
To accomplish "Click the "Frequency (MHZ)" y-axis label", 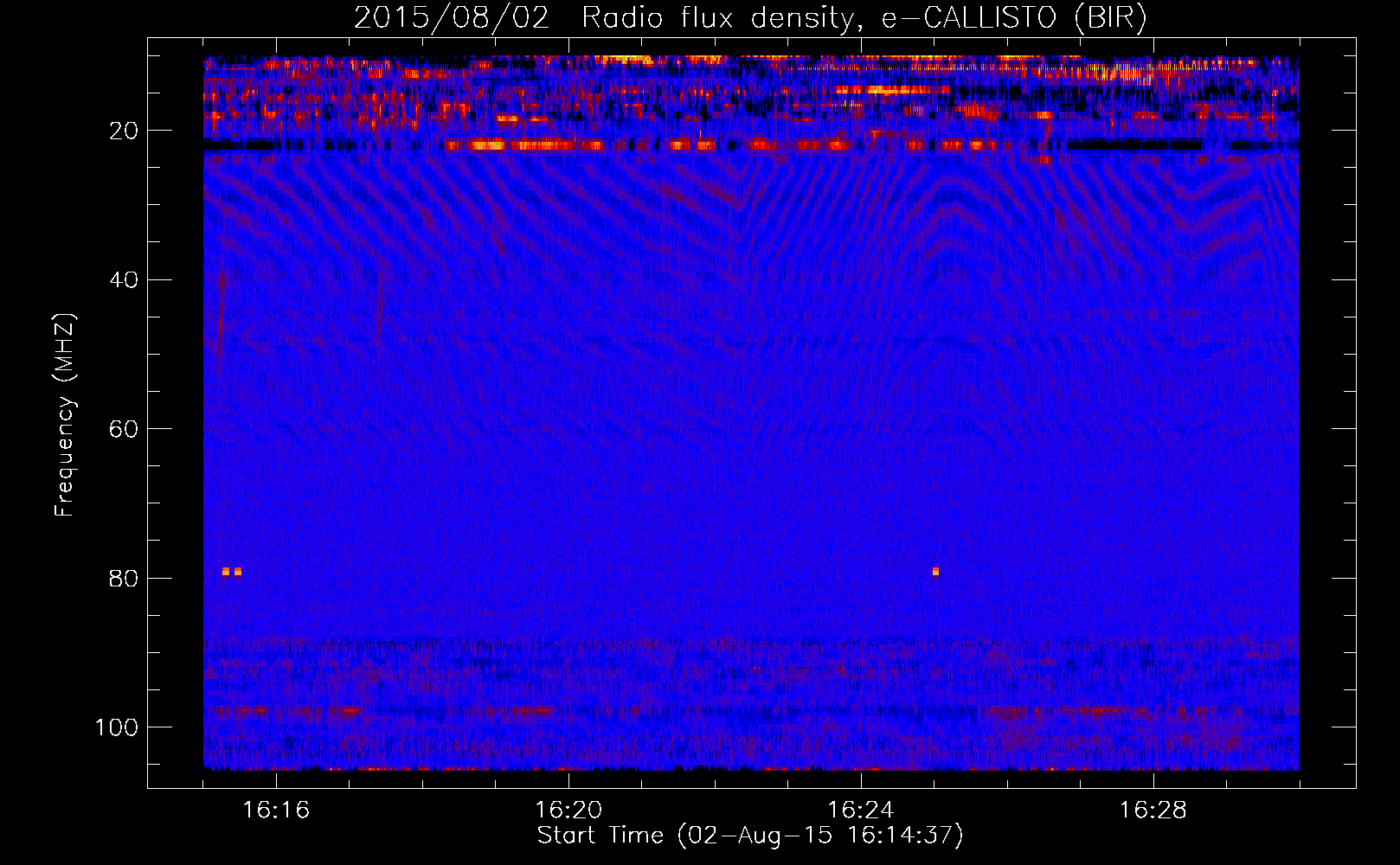I will point(65,415).
